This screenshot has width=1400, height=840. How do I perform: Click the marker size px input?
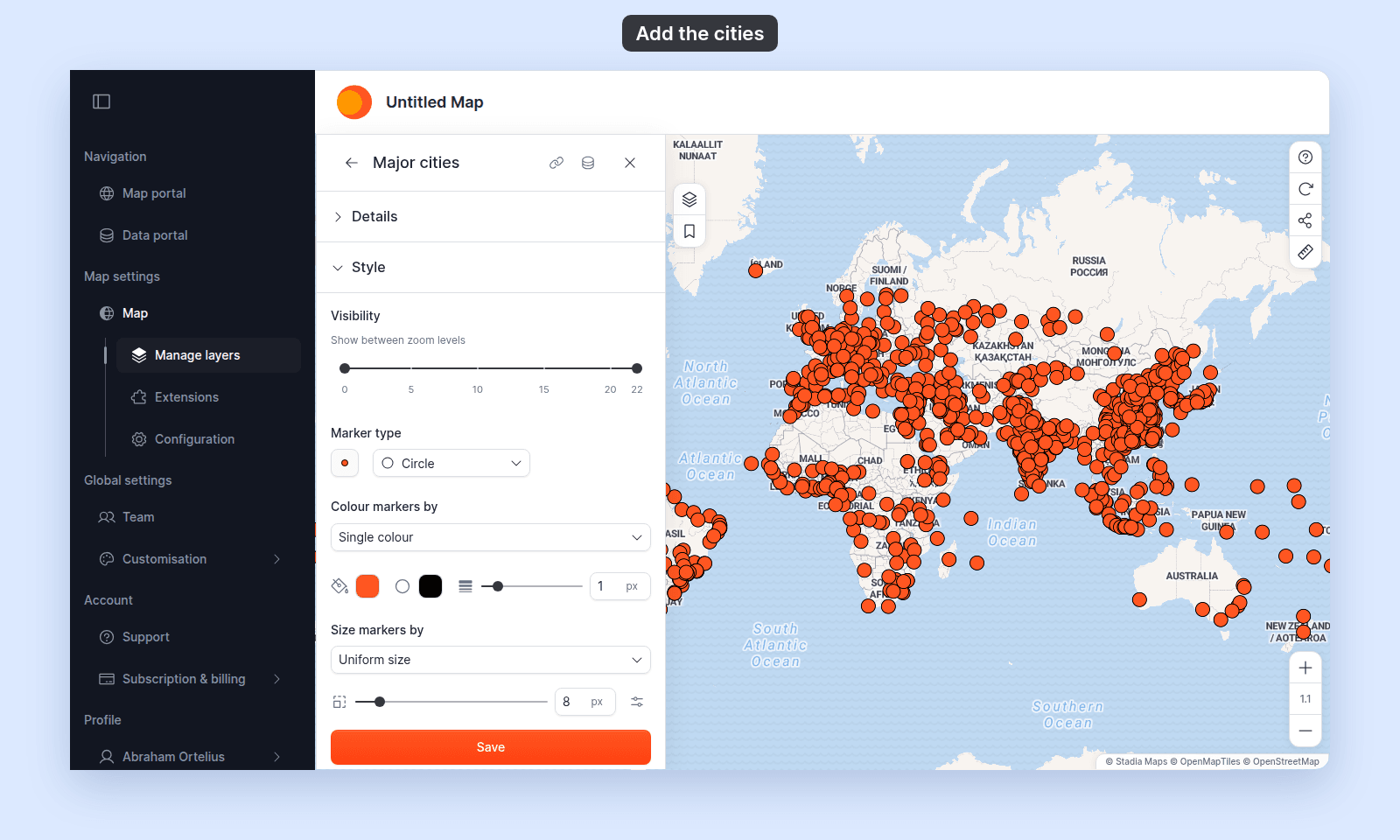585,702
